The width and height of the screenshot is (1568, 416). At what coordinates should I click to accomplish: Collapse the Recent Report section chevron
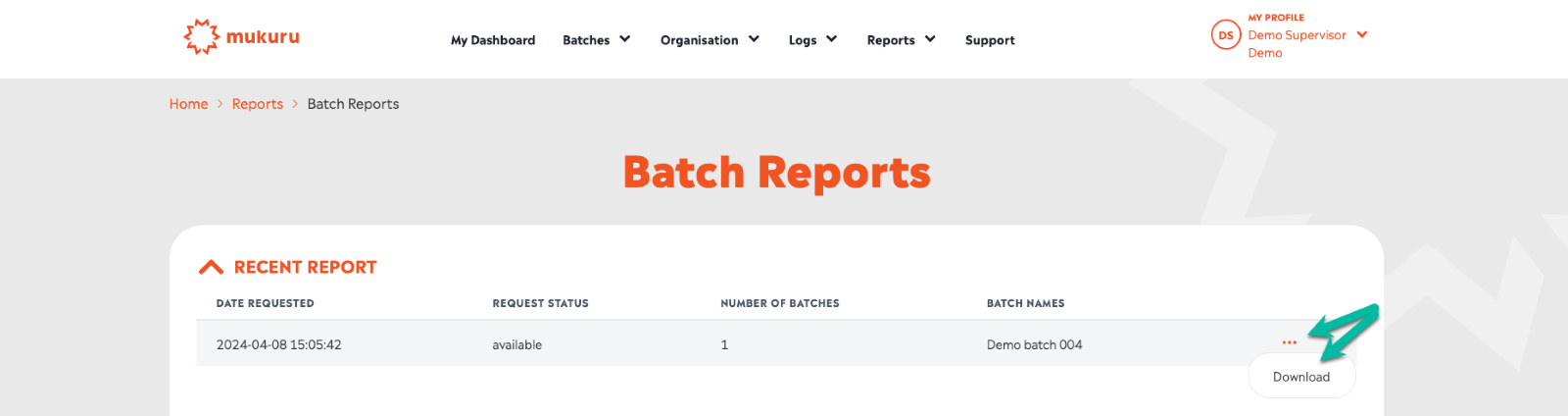(x=211, y=267)
